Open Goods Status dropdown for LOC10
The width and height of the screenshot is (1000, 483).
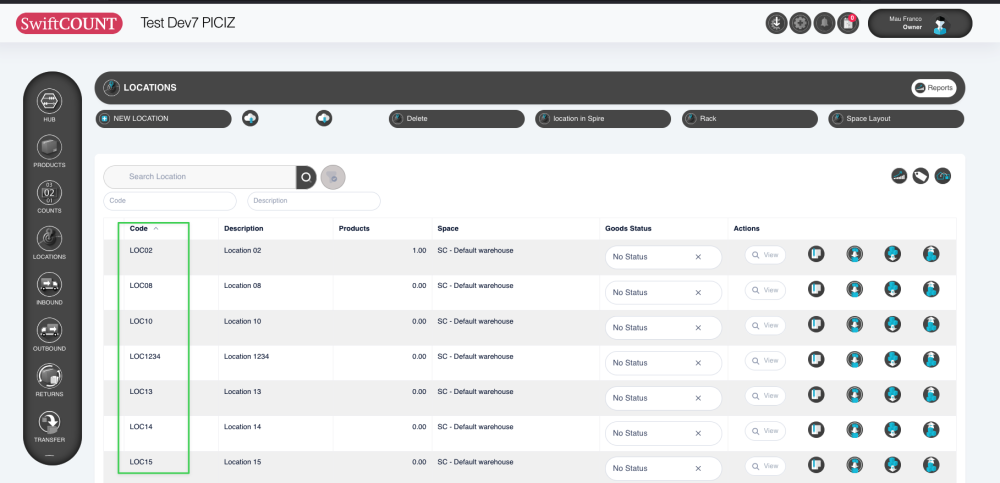[663, 327]
